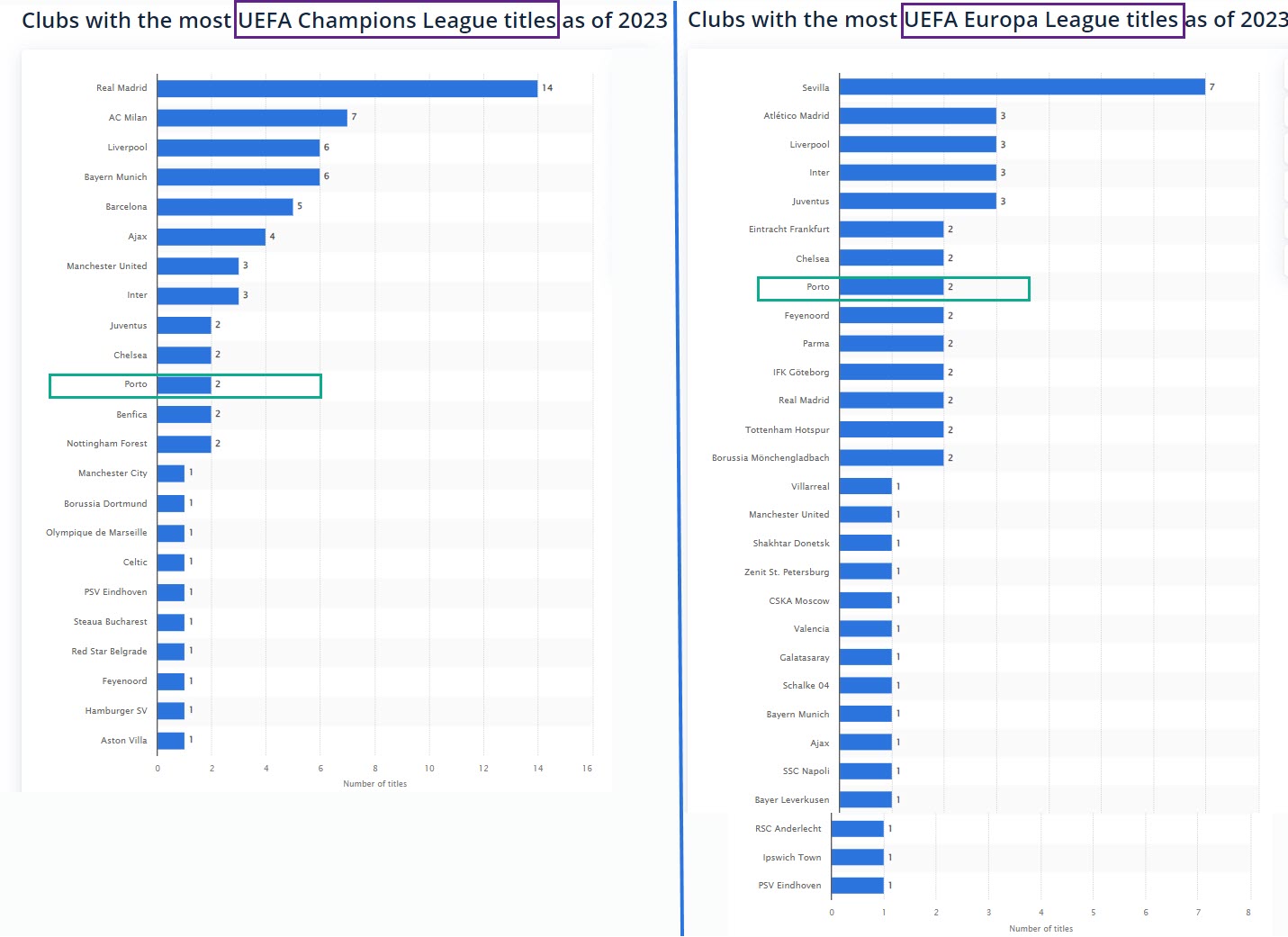Select the Manchester City label
This screenshot has width=1288, height=937.
click(x=113, y=473)
